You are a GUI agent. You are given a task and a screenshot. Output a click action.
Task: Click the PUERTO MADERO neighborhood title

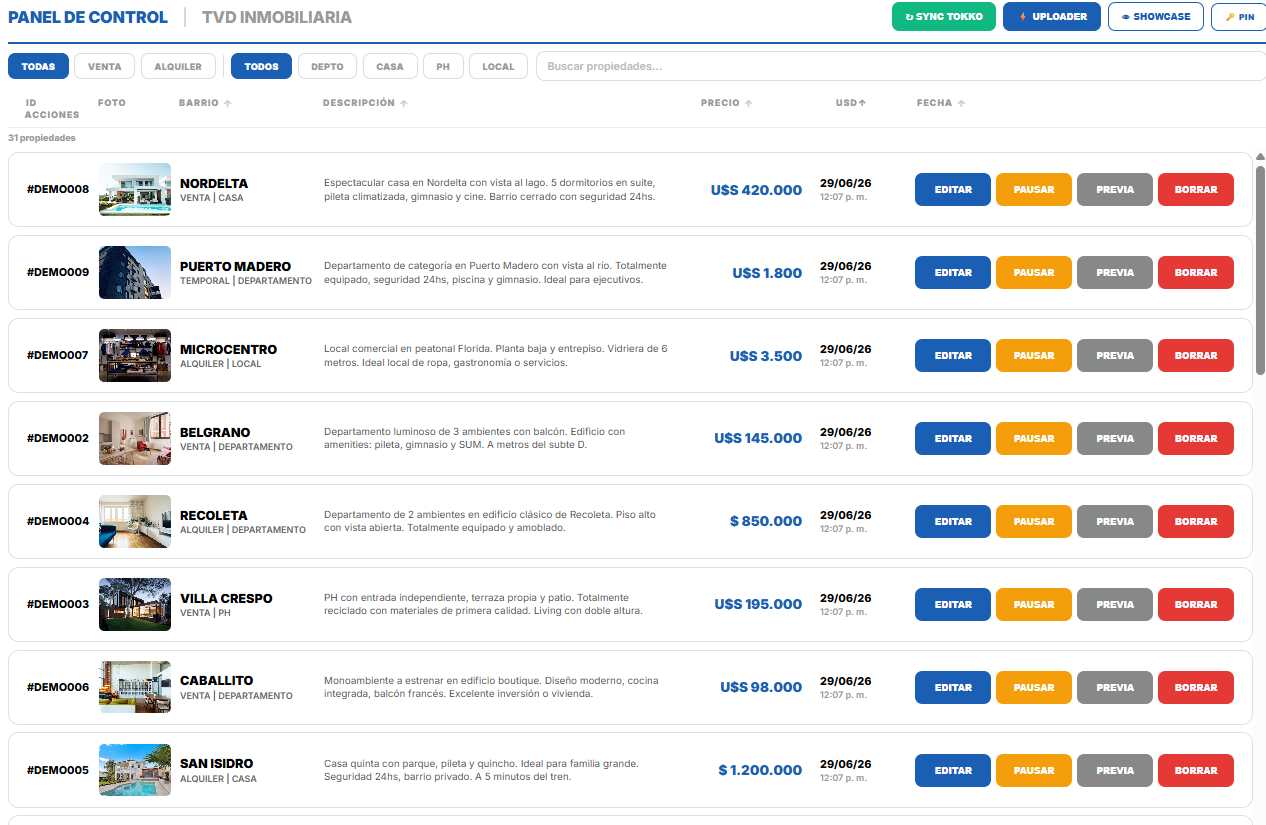tap(236, 267)
